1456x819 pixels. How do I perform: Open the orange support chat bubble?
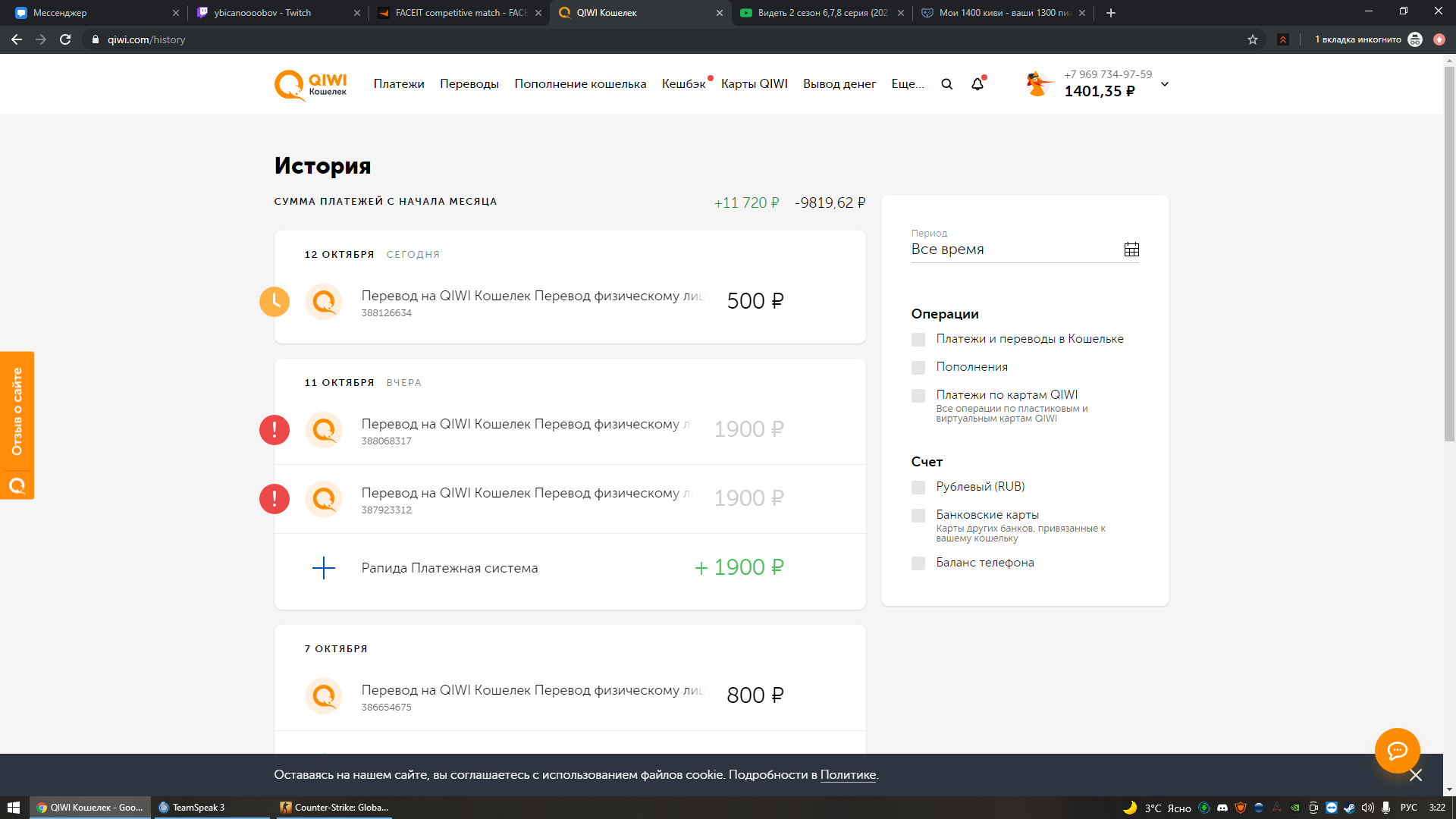point(1397,751)
